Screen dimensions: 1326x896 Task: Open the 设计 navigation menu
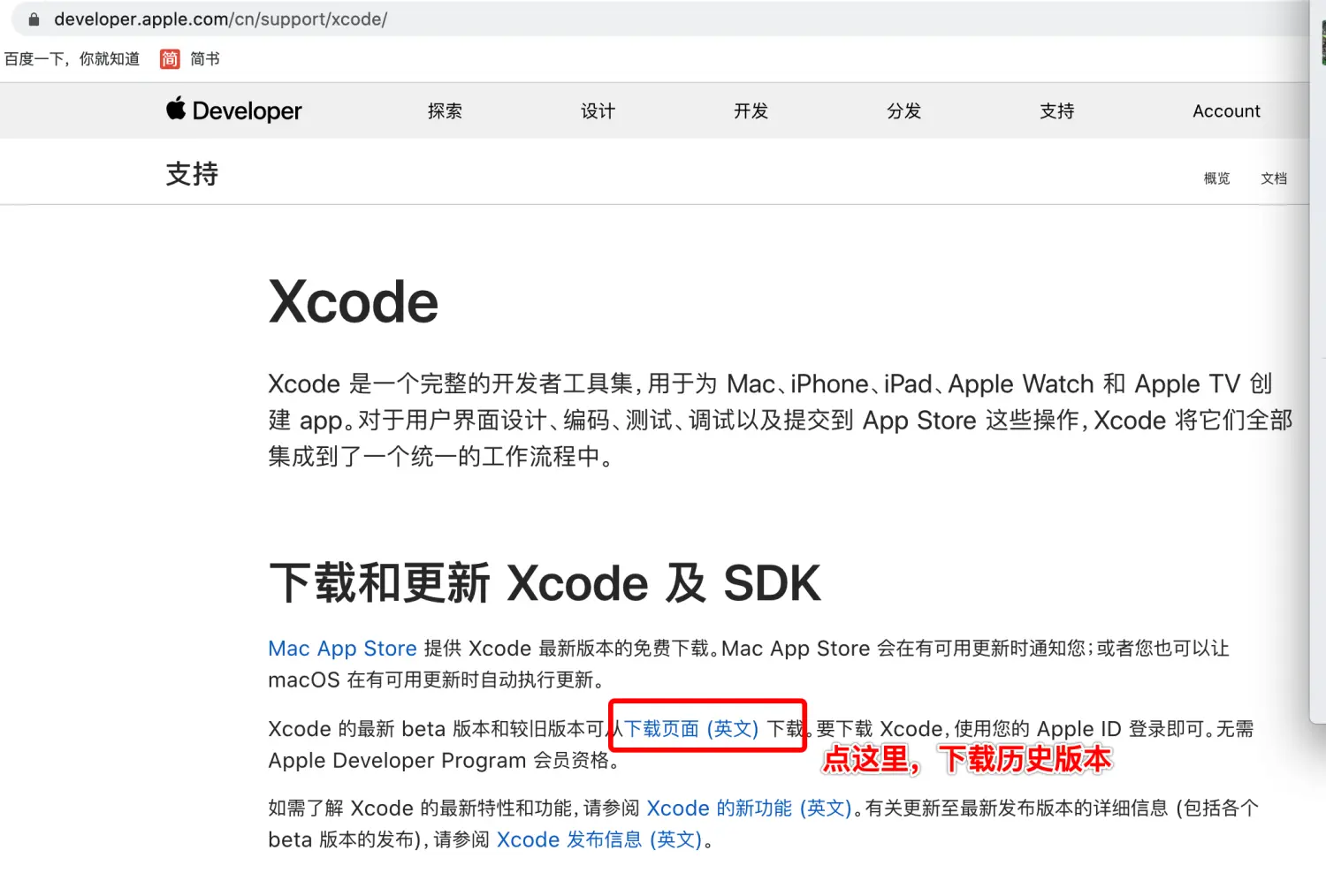pyautogui.click(x=598, y=110)
